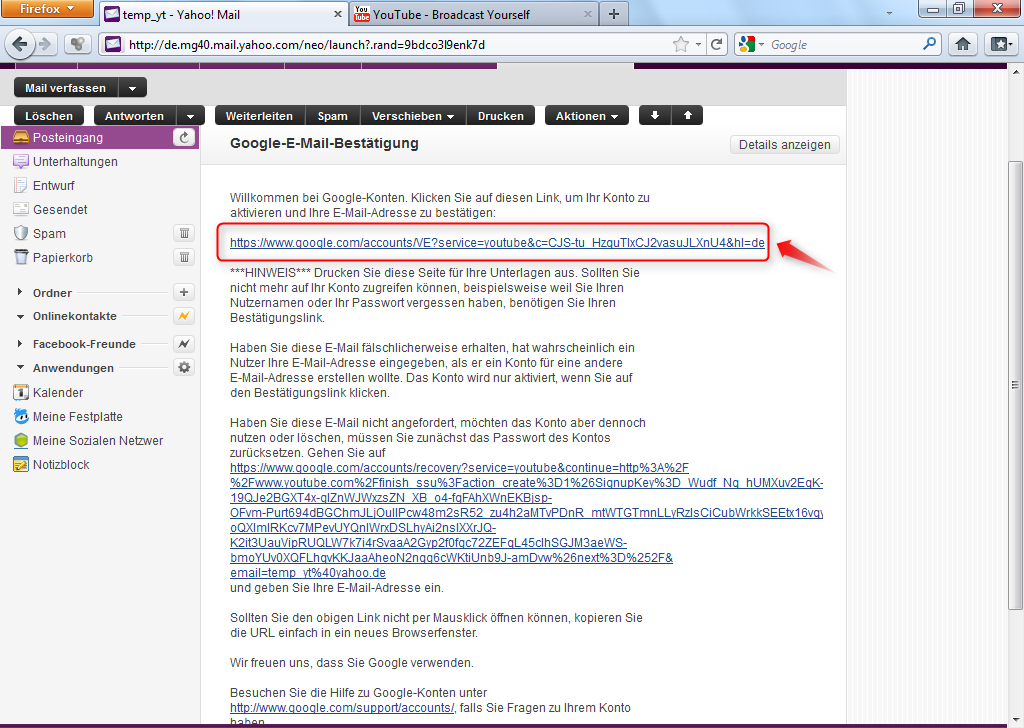This screenshot has height=728, width=1024.
Task: Click the Papierkorb trash icon
Action: 184,257
